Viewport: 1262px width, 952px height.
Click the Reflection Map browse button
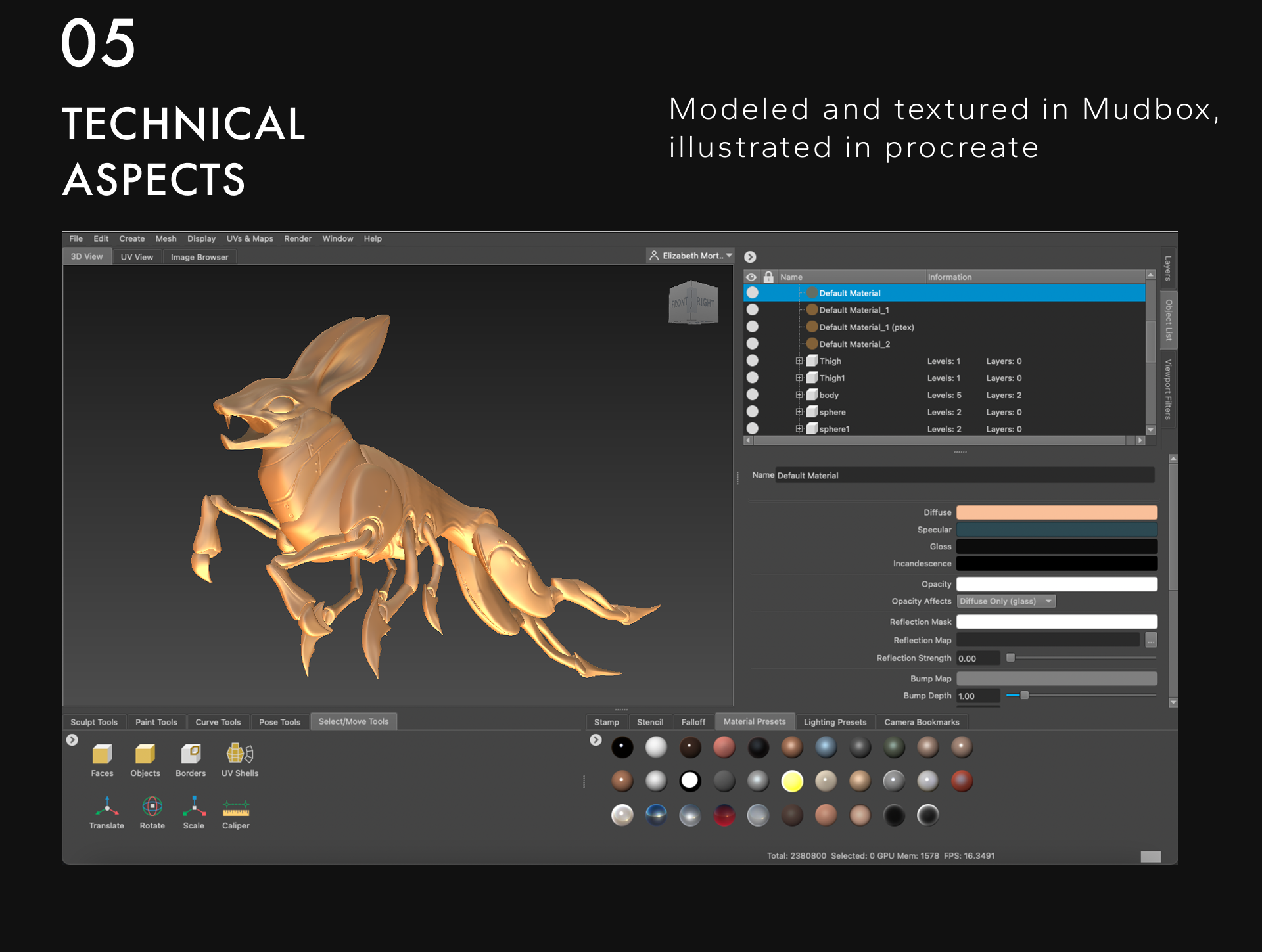tap(1151, 640)
